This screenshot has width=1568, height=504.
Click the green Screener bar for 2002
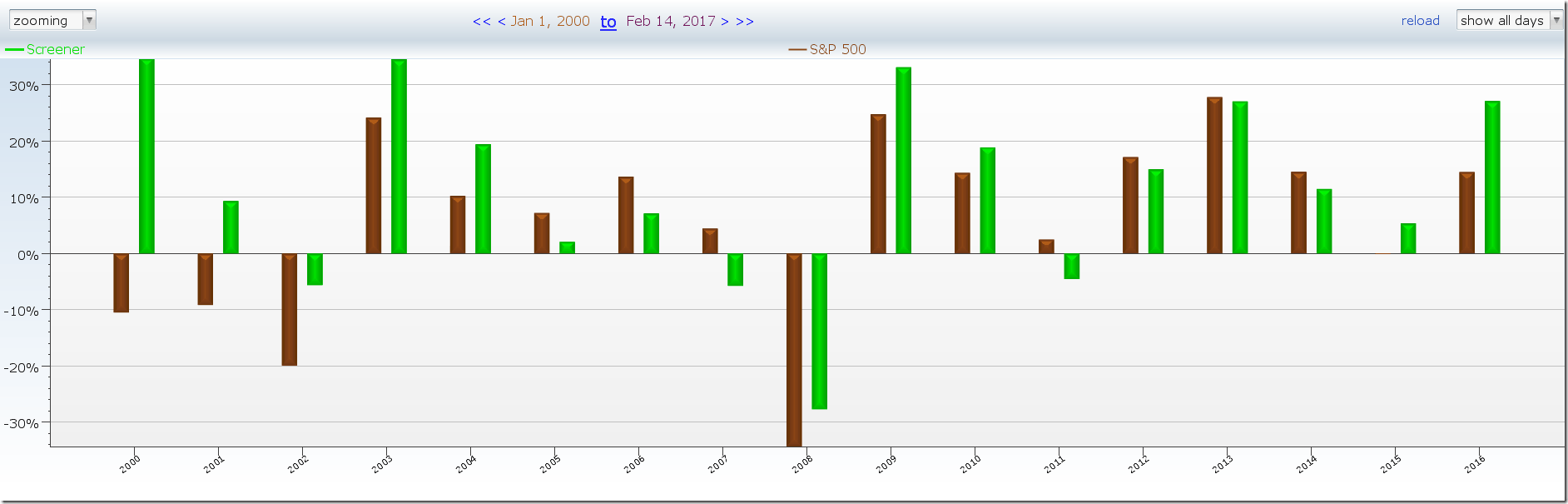click(315, 269)
